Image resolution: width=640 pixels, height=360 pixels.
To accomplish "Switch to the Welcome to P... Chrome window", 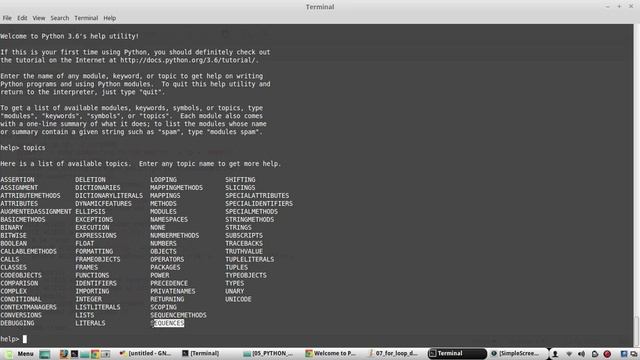I will point(331,353).
